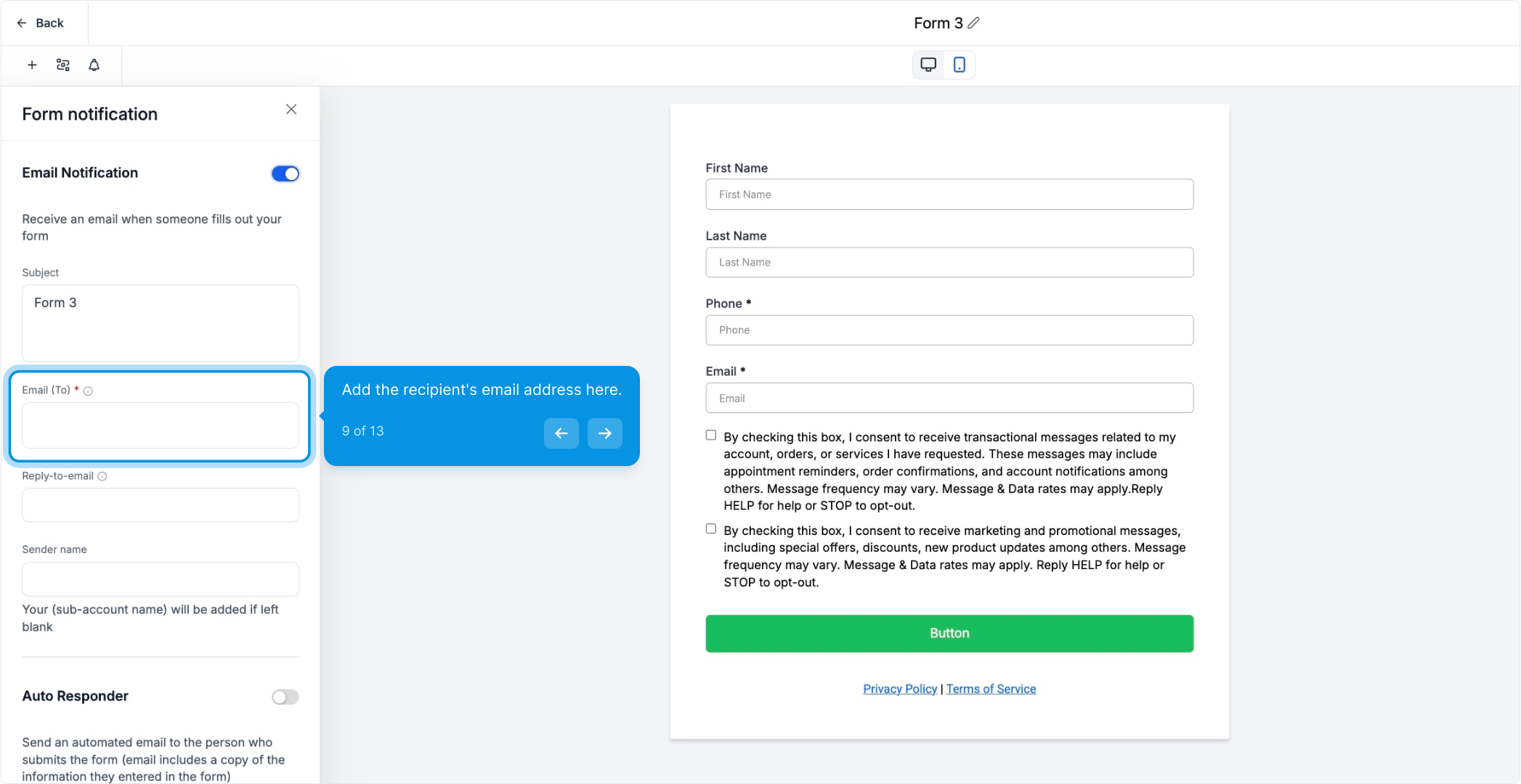The width and height of the screenshot is (1521, 784).
Task: Click the Reply-to-email info icon
Action: pos(102,477)
